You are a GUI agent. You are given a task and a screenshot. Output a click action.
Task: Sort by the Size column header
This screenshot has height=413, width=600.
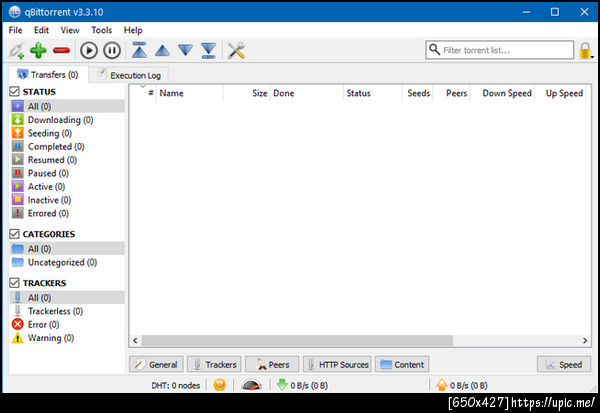click(x=247, y=93)
